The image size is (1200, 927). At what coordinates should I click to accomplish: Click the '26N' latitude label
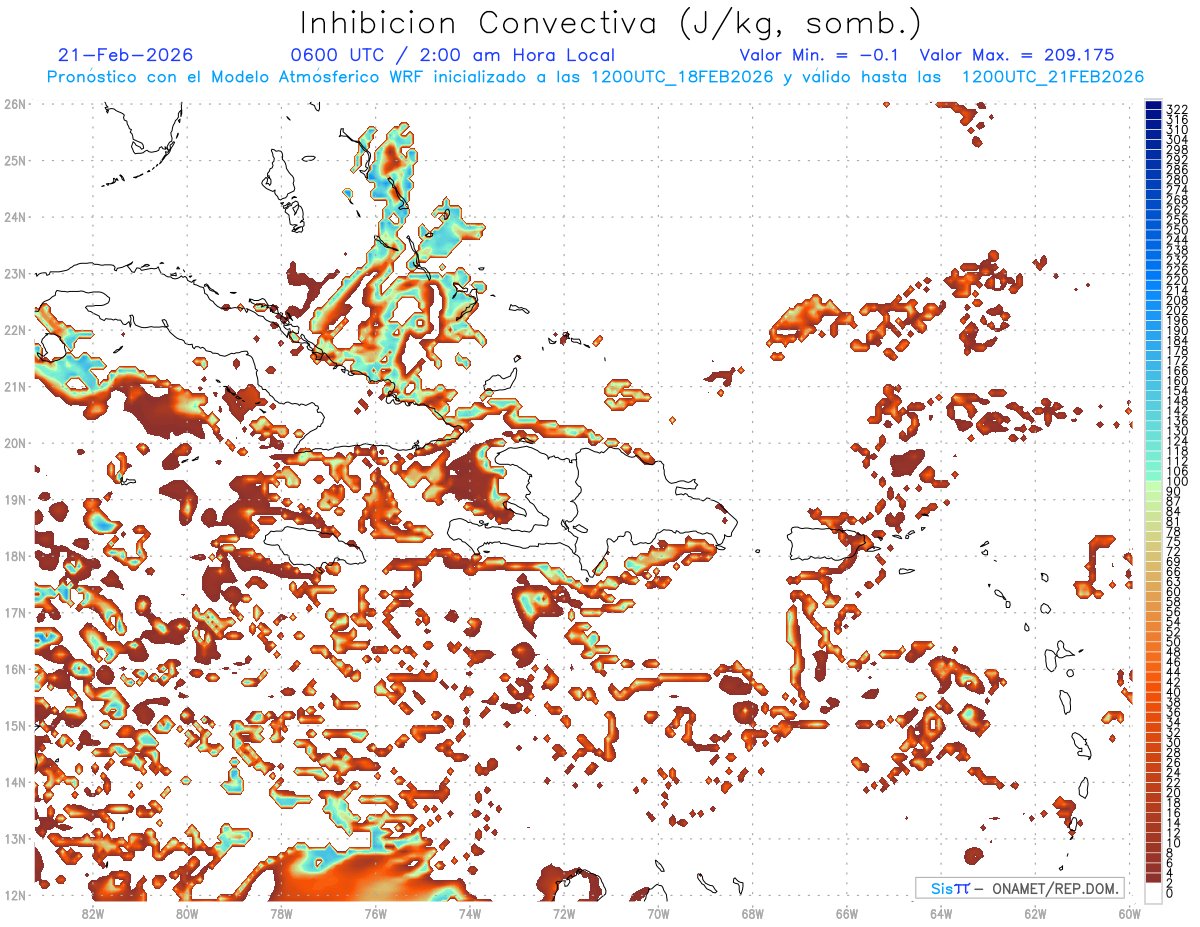15,104
